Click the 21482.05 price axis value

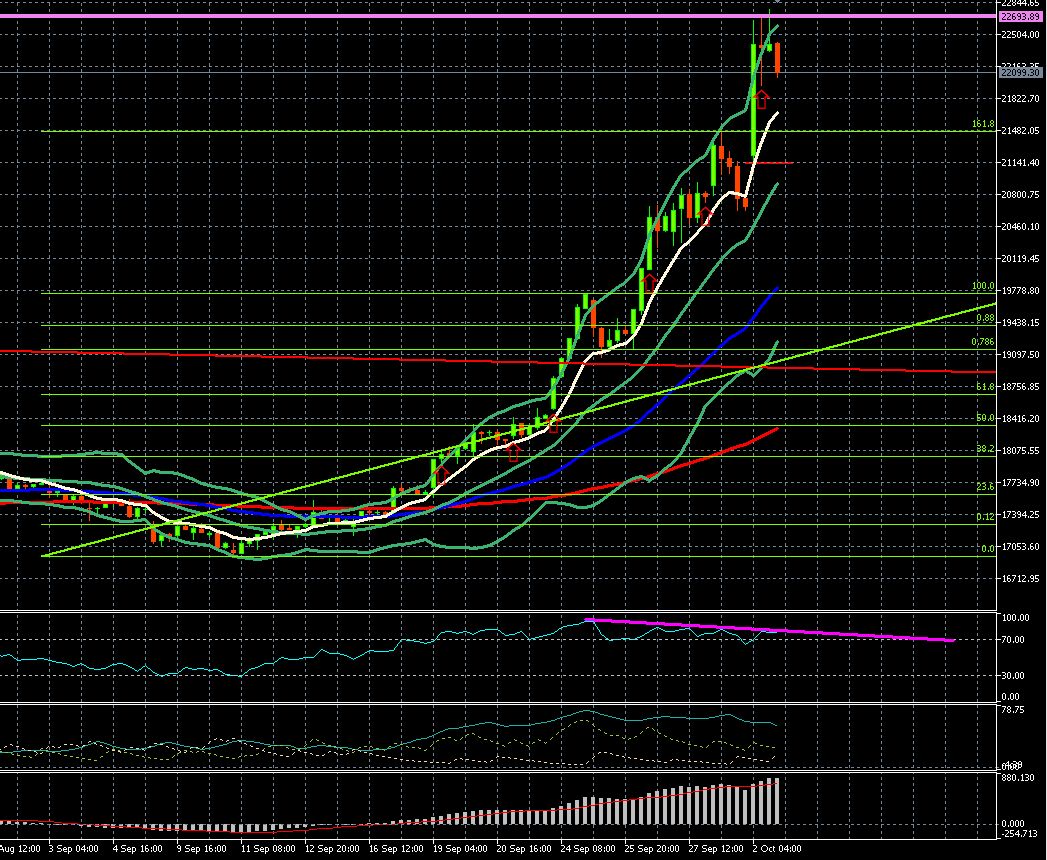coord(1020,131)
